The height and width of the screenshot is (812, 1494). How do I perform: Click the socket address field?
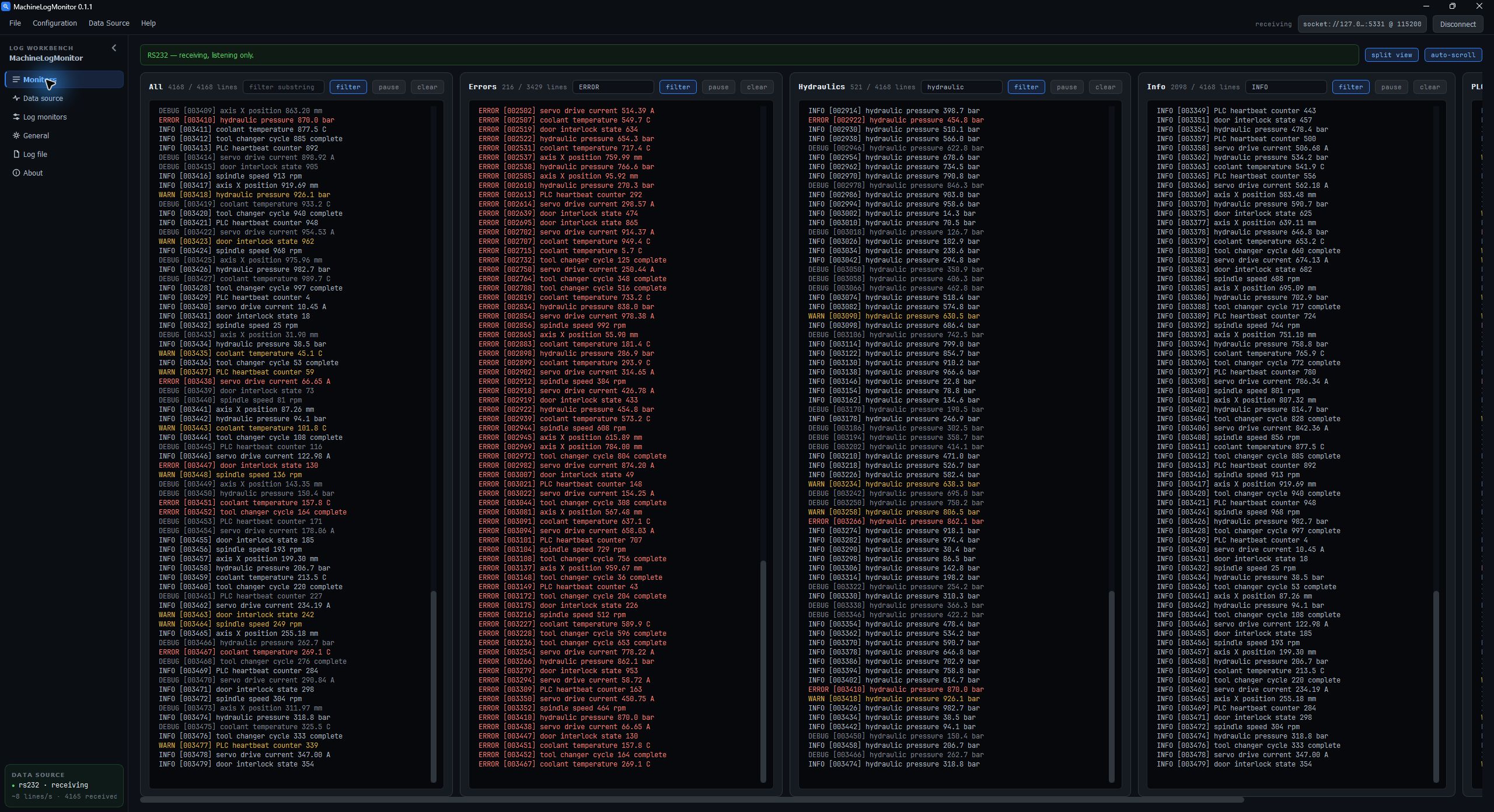1362,24
